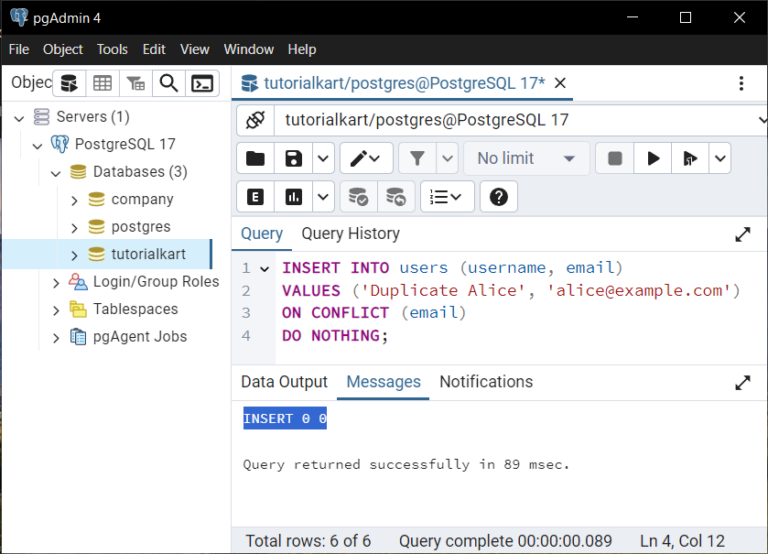The image size is (768, 554).
Task: Open the explain analyze options dropdown
Action: (x=323, y=197)
